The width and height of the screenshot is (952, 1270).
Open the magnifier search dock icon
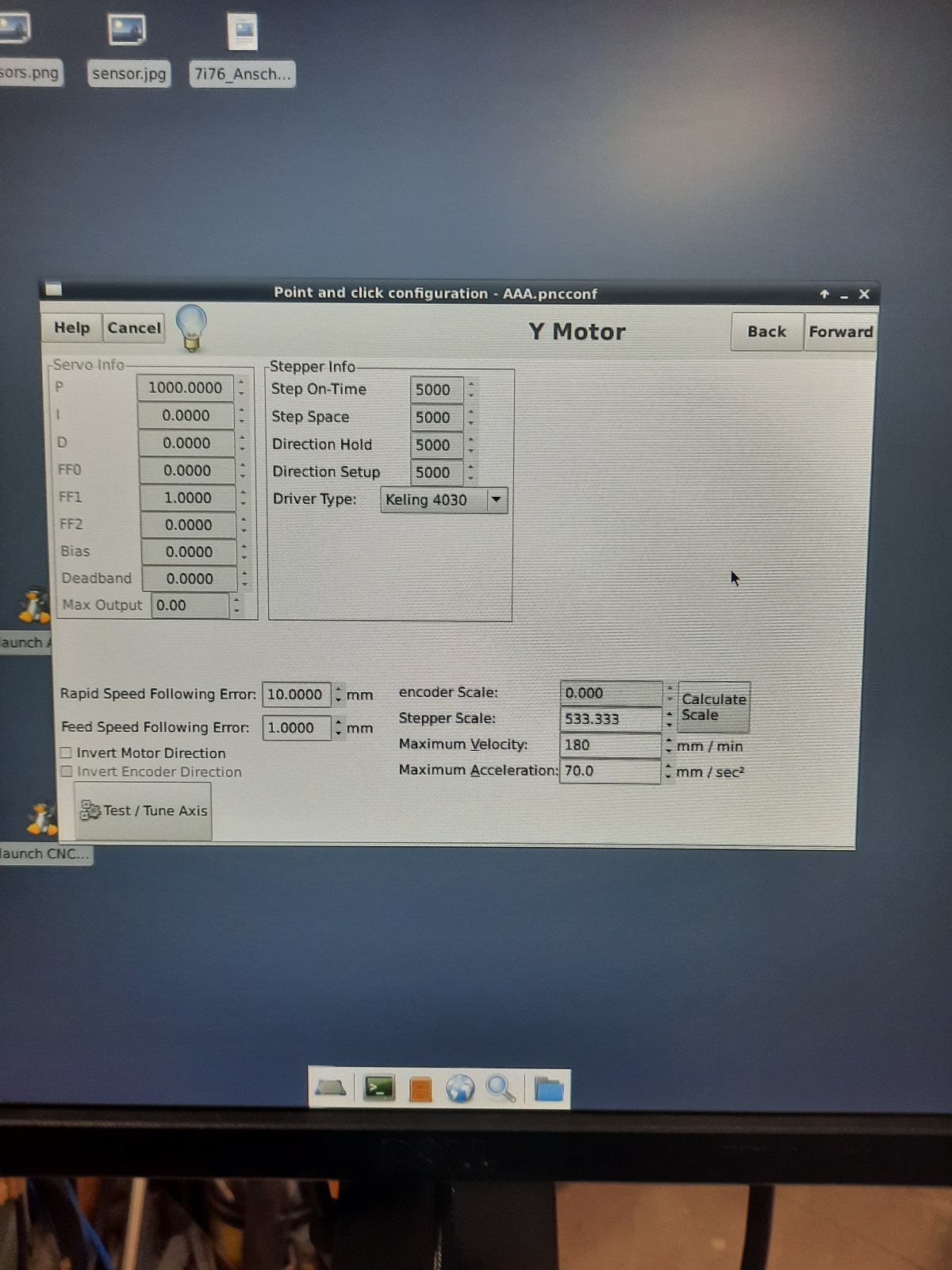click(501, 1088)
